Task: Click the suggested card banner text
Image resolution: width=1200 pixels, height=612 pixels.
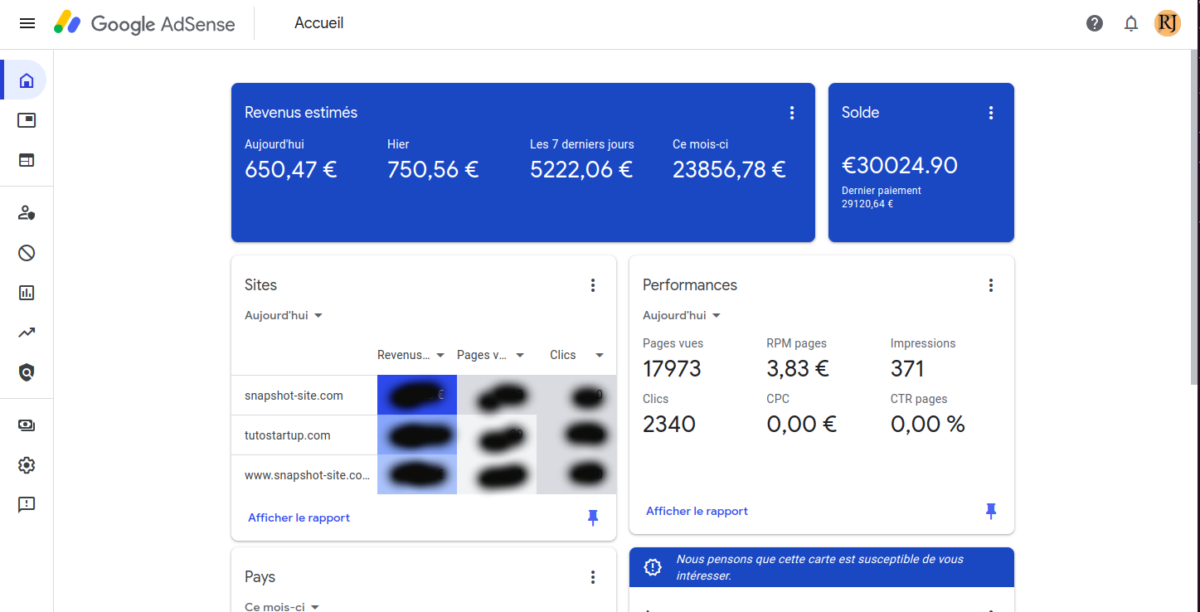Action: (x=820, y=567)
